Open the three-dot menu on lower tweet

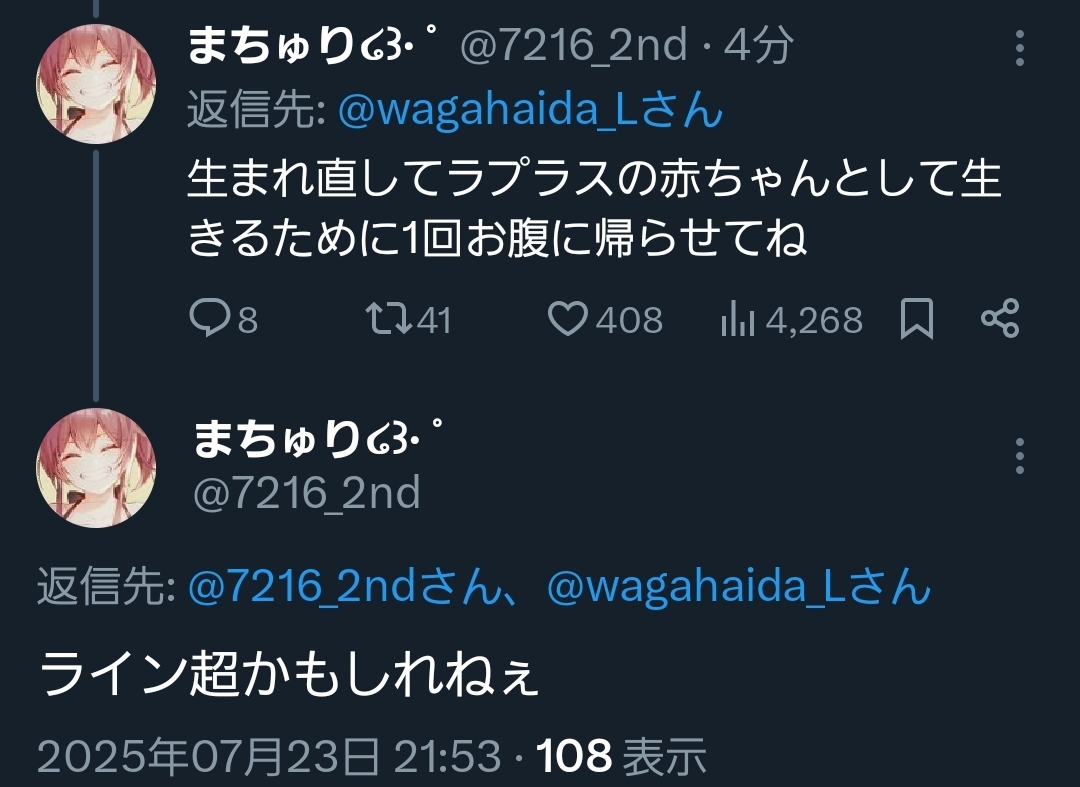tap(1020, 456)
